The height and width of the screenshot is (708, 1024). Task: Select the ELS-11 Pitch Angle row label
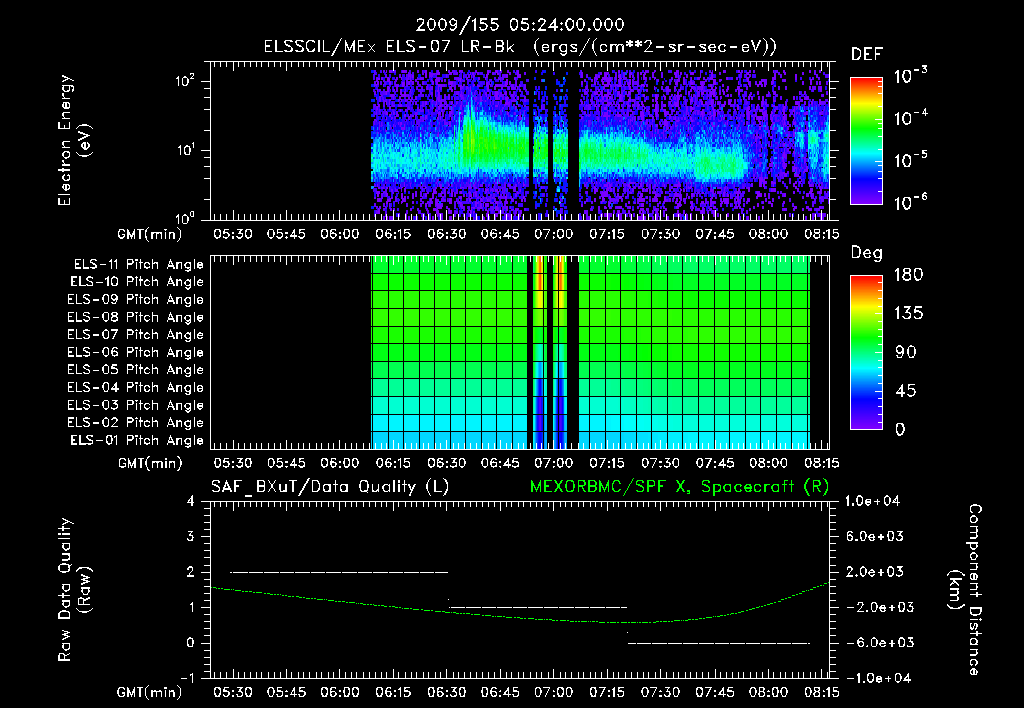click(138, 265)
